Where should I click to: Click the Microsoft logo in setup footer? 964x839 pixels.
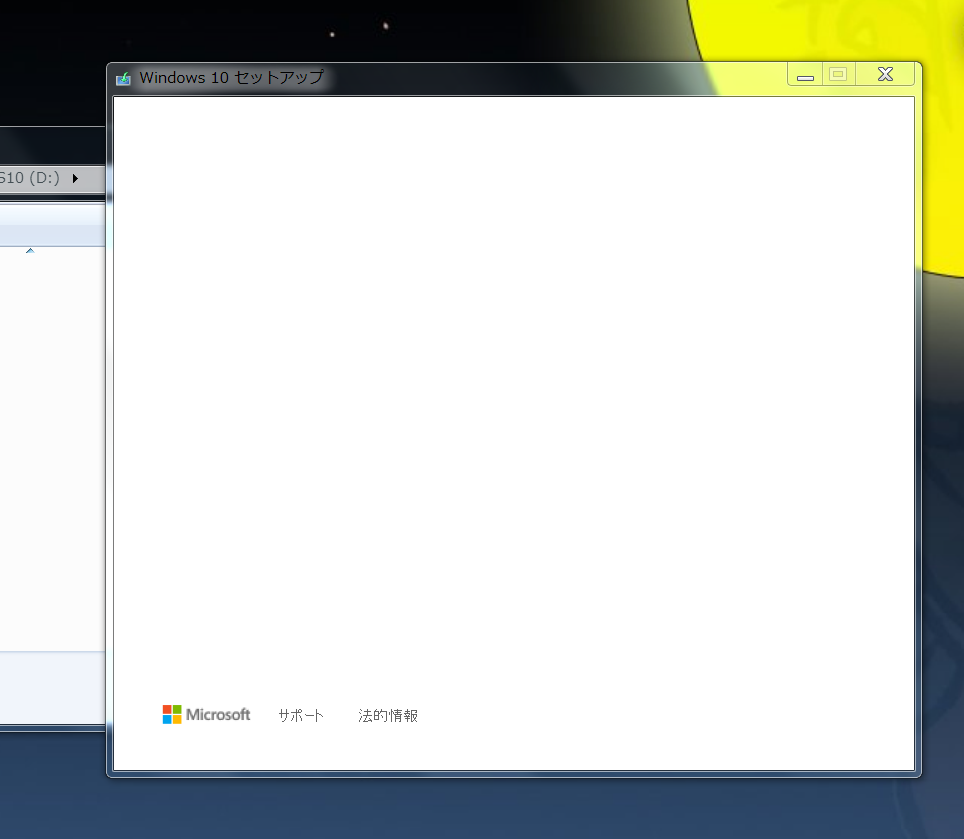(x=206, y=714)
